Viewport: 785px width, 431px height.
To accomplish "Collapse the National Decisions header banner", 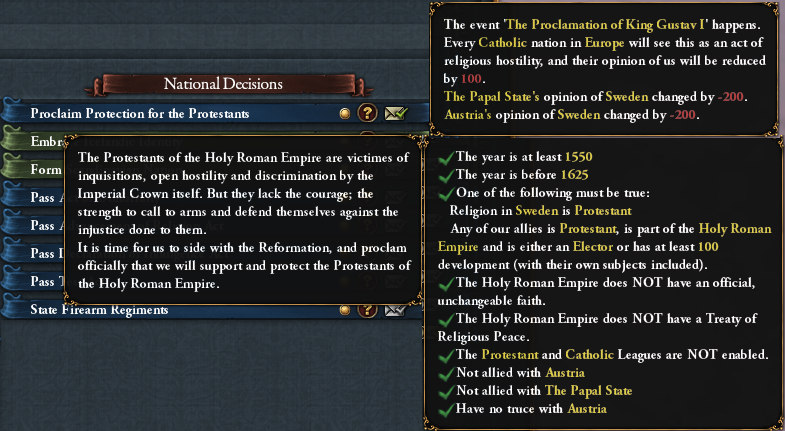I will (x=223, y=84).
